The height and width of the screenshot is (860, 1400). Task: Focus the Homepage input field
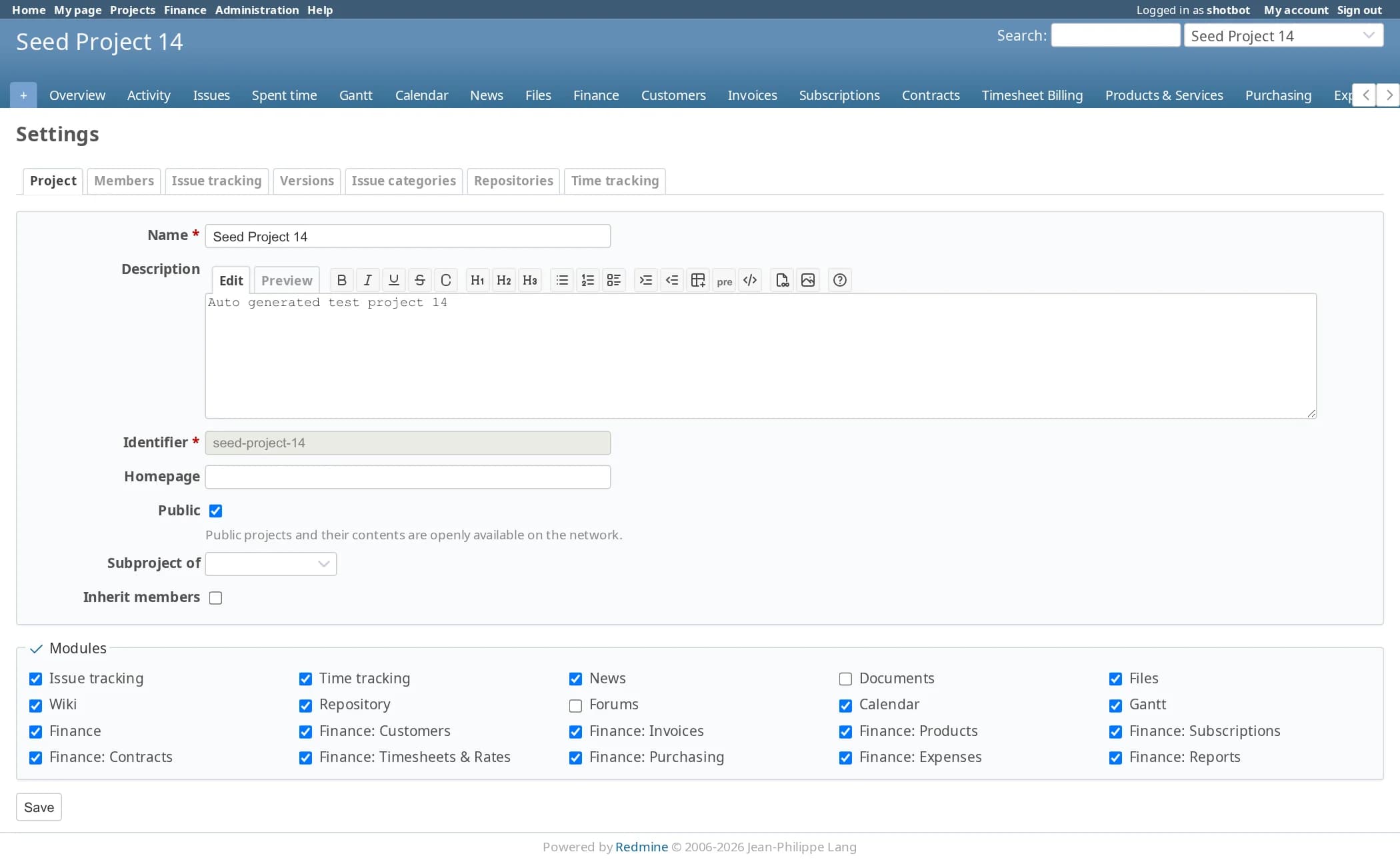[x=408, y=477]
